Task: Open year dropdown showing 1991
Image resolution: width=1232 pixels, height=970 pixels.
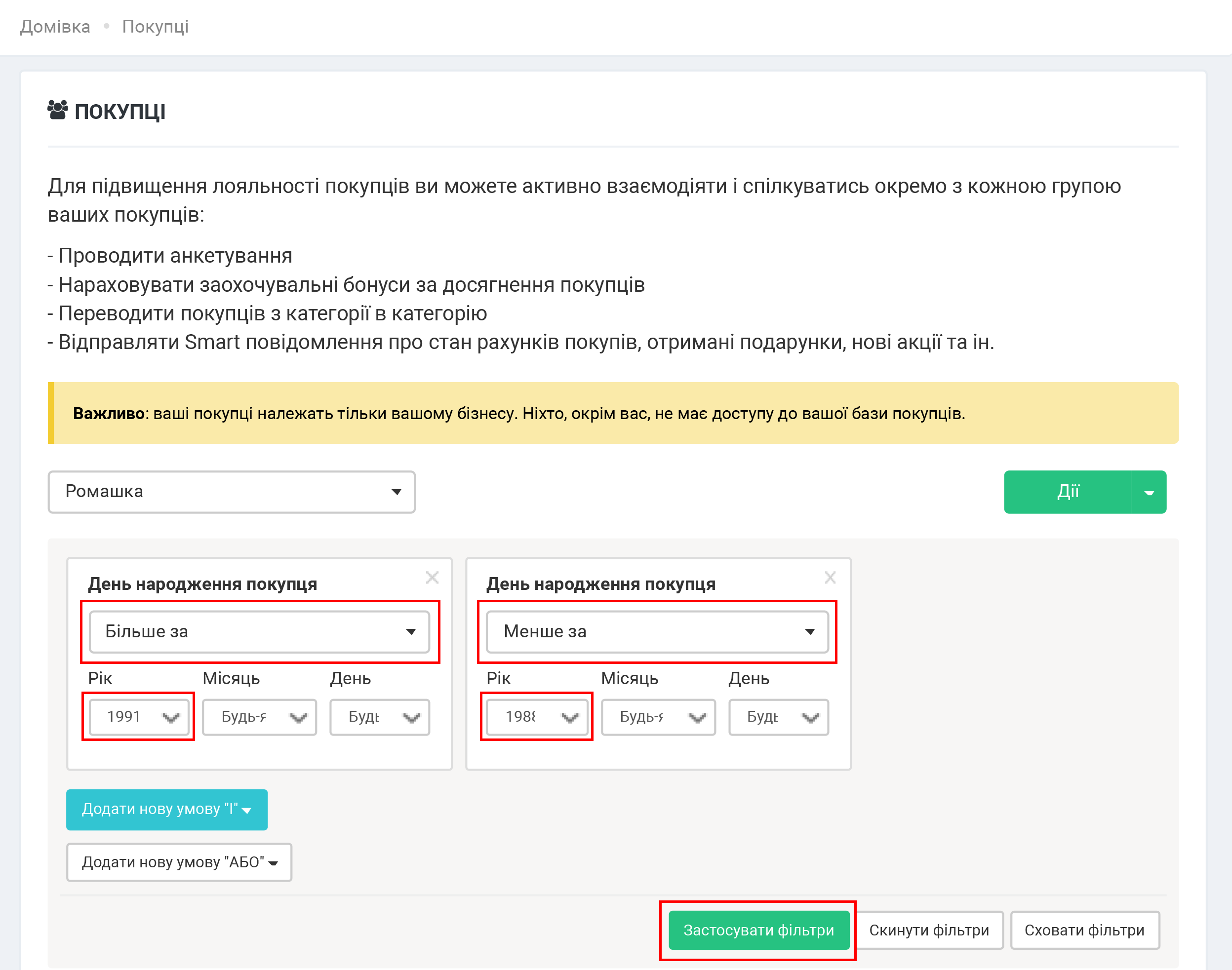Action: click(139, 717)
